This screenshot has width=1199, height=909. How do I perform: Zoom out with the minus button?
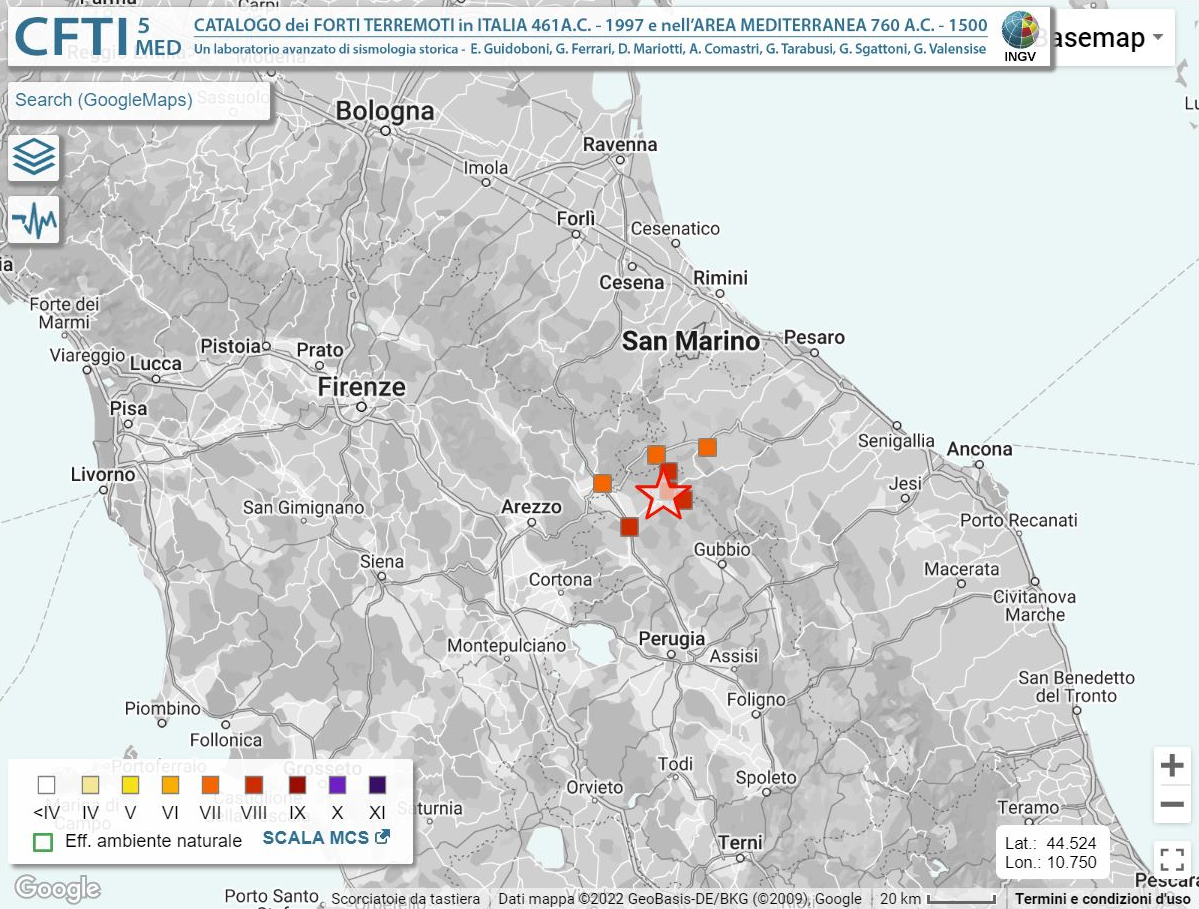point(1172,804)
